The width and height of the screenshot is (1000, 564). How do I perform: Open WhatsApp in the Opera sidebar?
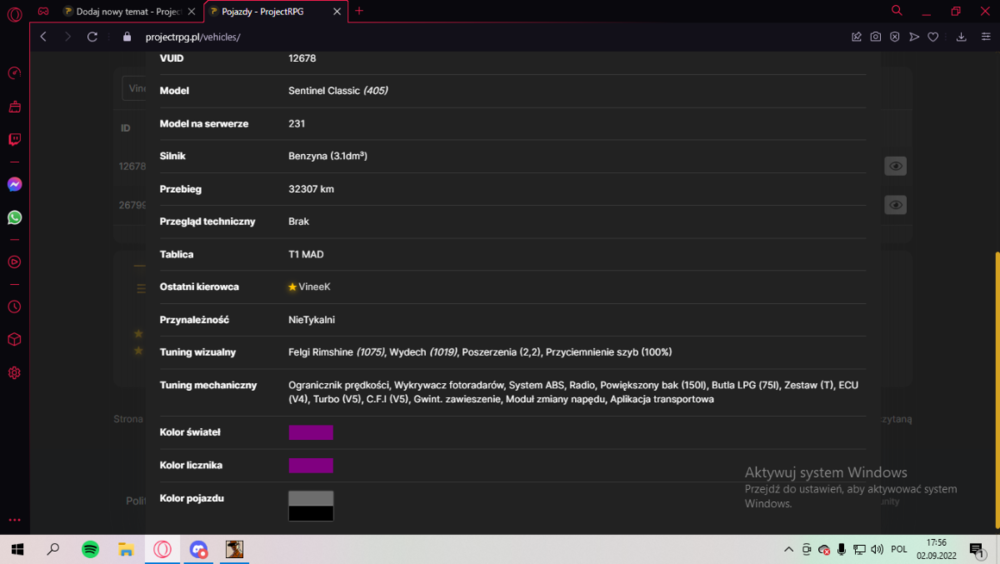15,218
